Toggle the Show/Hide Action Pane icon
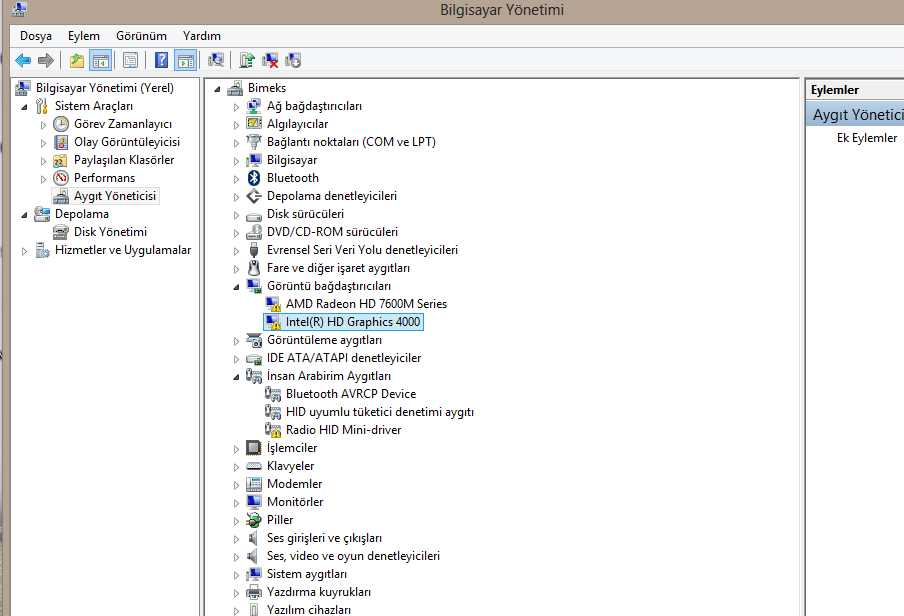Viewport: 904px width, 616px height. coord(185,60)
